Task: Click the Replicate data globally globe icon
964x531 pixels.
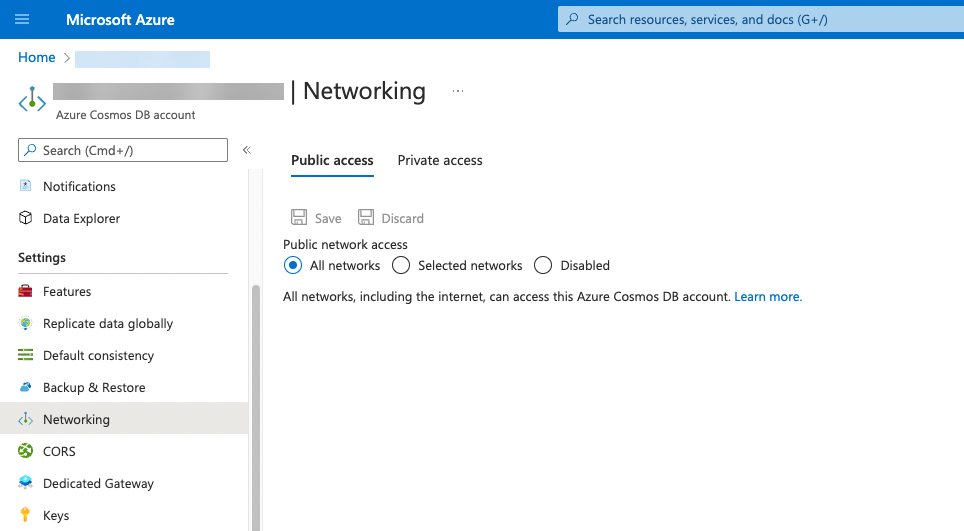Action: coord(25,323)
